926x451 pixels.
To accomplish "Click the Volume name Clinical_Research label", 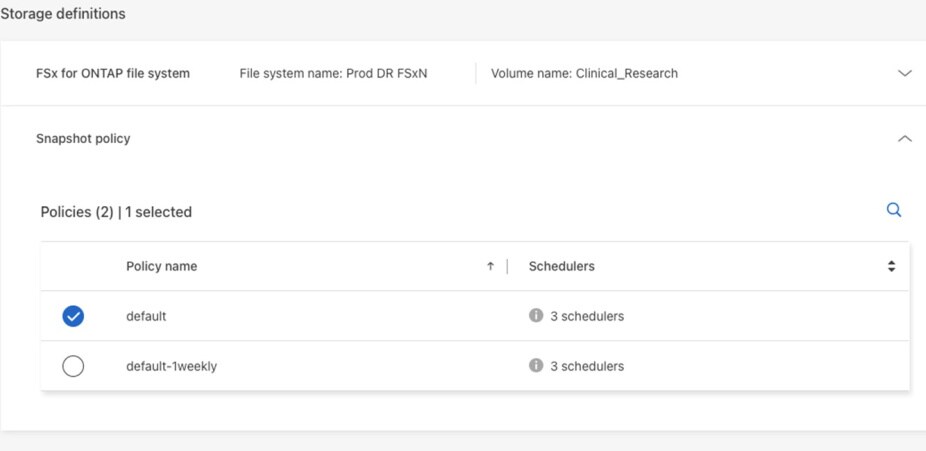I will point(584,73).
